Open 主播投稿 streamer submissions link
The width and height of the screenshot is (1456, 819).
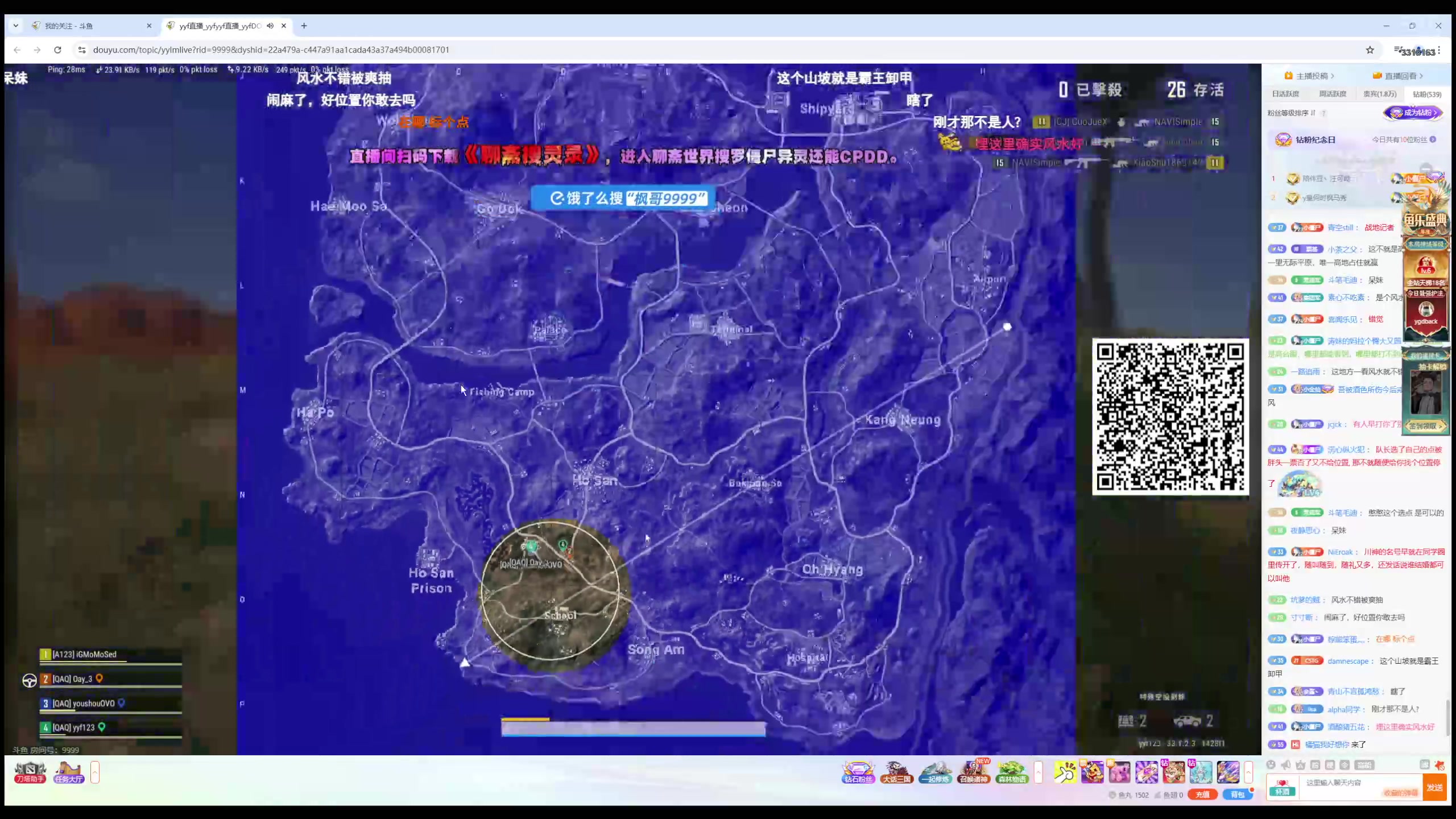click(x=1309, y=76)
